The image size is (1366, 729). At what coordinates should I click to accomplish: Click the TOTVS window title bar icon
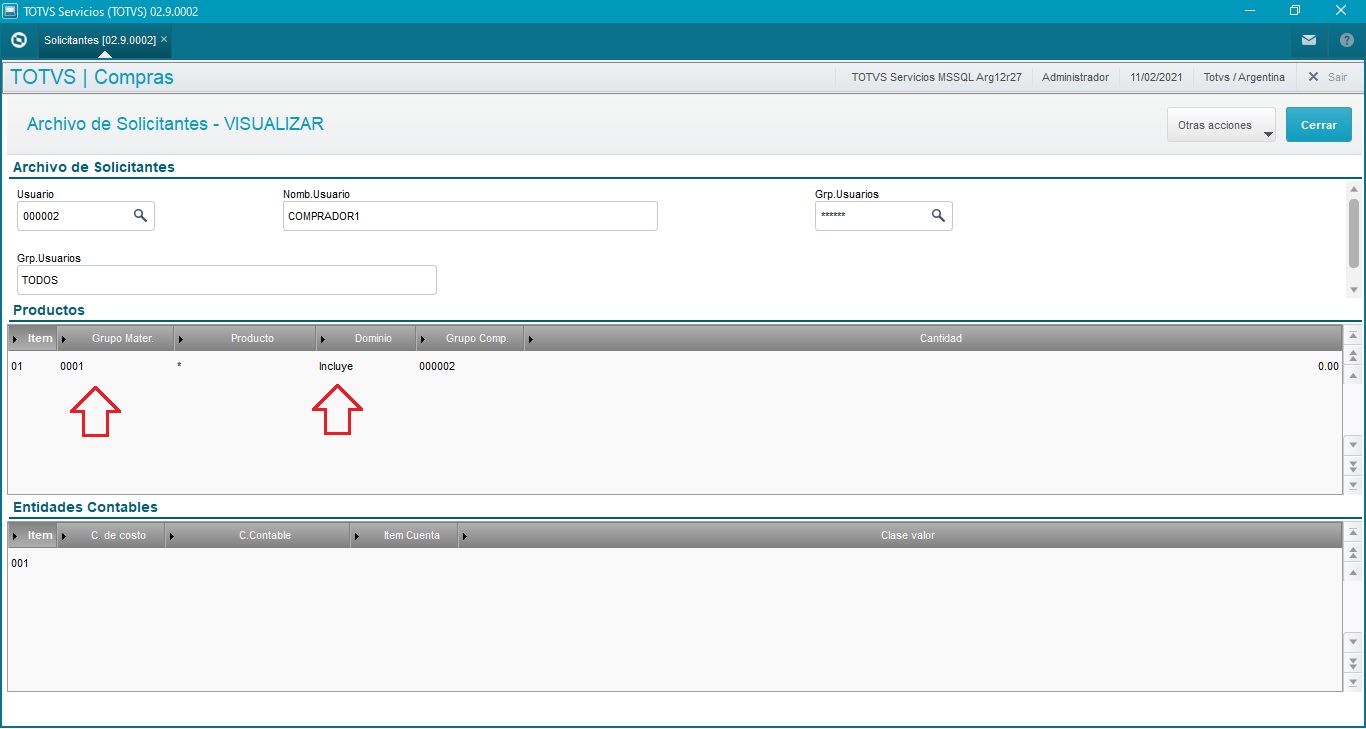(10, 10)
